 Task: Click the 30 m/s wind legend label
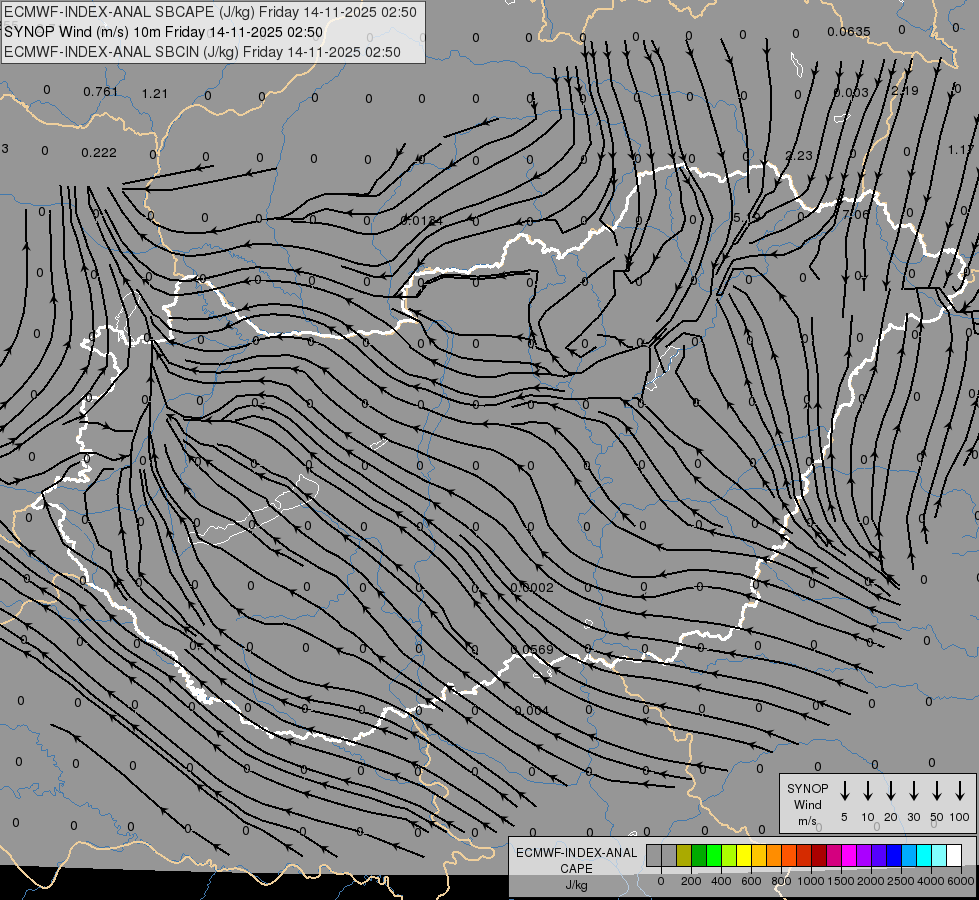click(913, 817)
